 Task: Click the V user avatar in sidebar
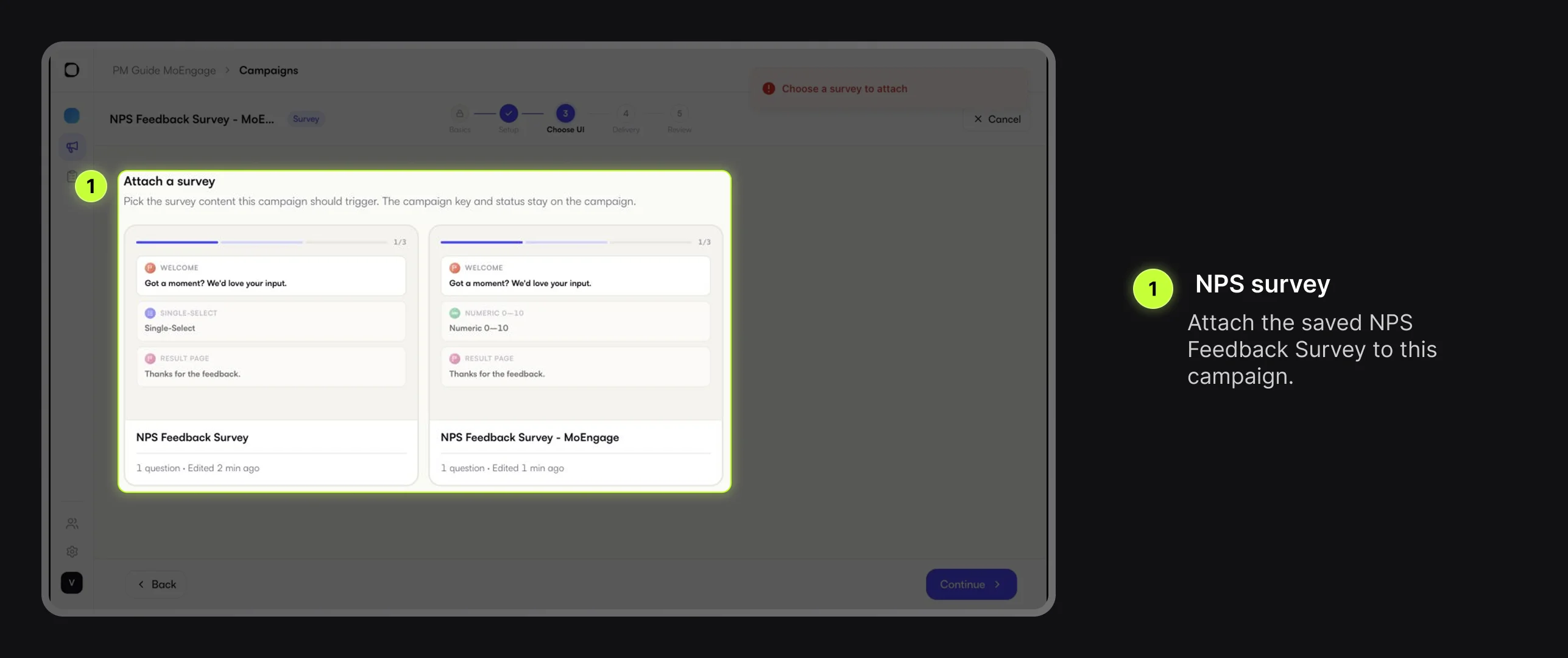(x=72, y=583)
